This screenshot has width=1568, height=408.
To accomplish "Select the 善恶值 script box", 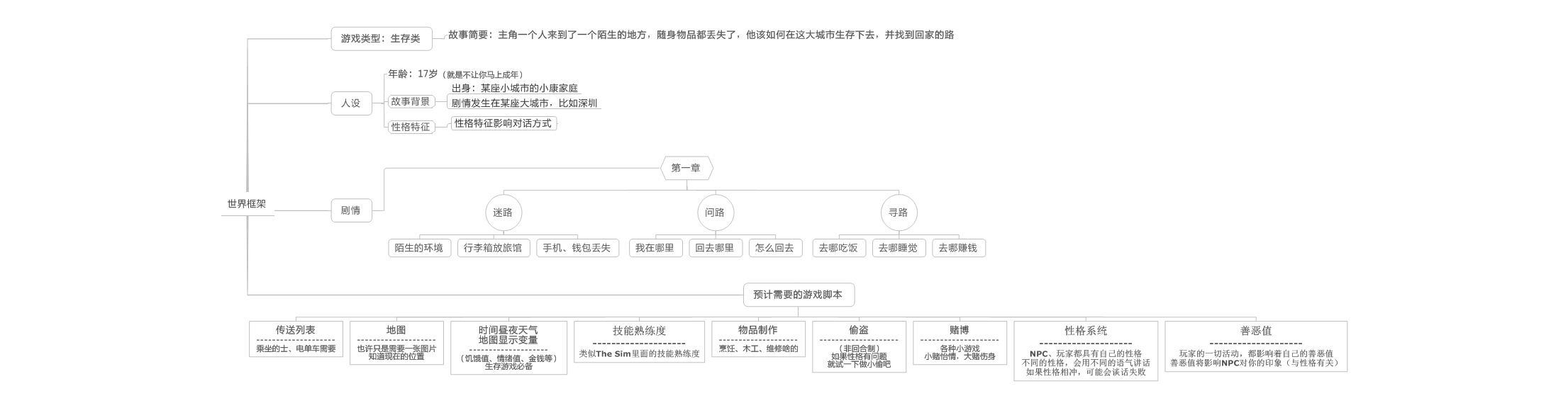I will [1256, 346].
